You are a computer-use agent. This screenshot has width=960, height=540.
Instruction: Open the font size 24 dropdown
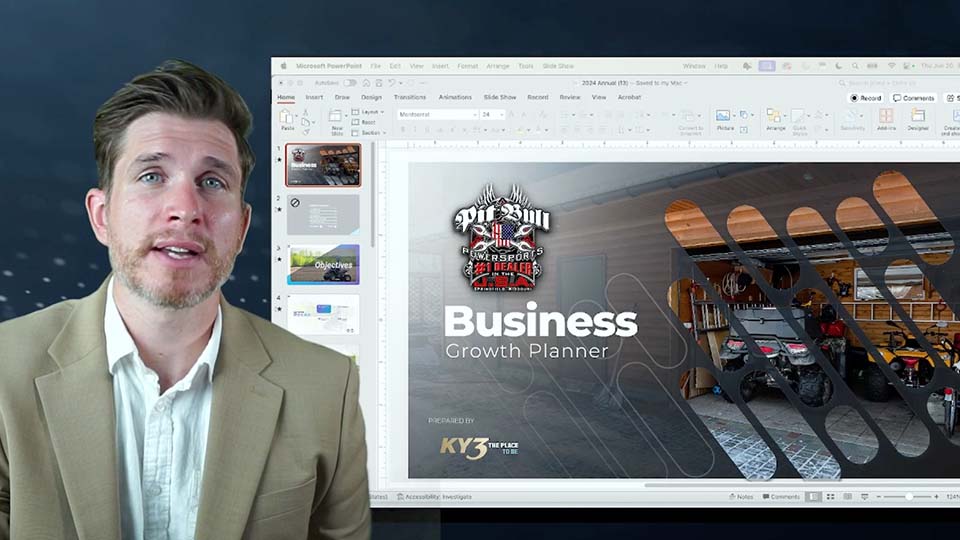(492, 115)
